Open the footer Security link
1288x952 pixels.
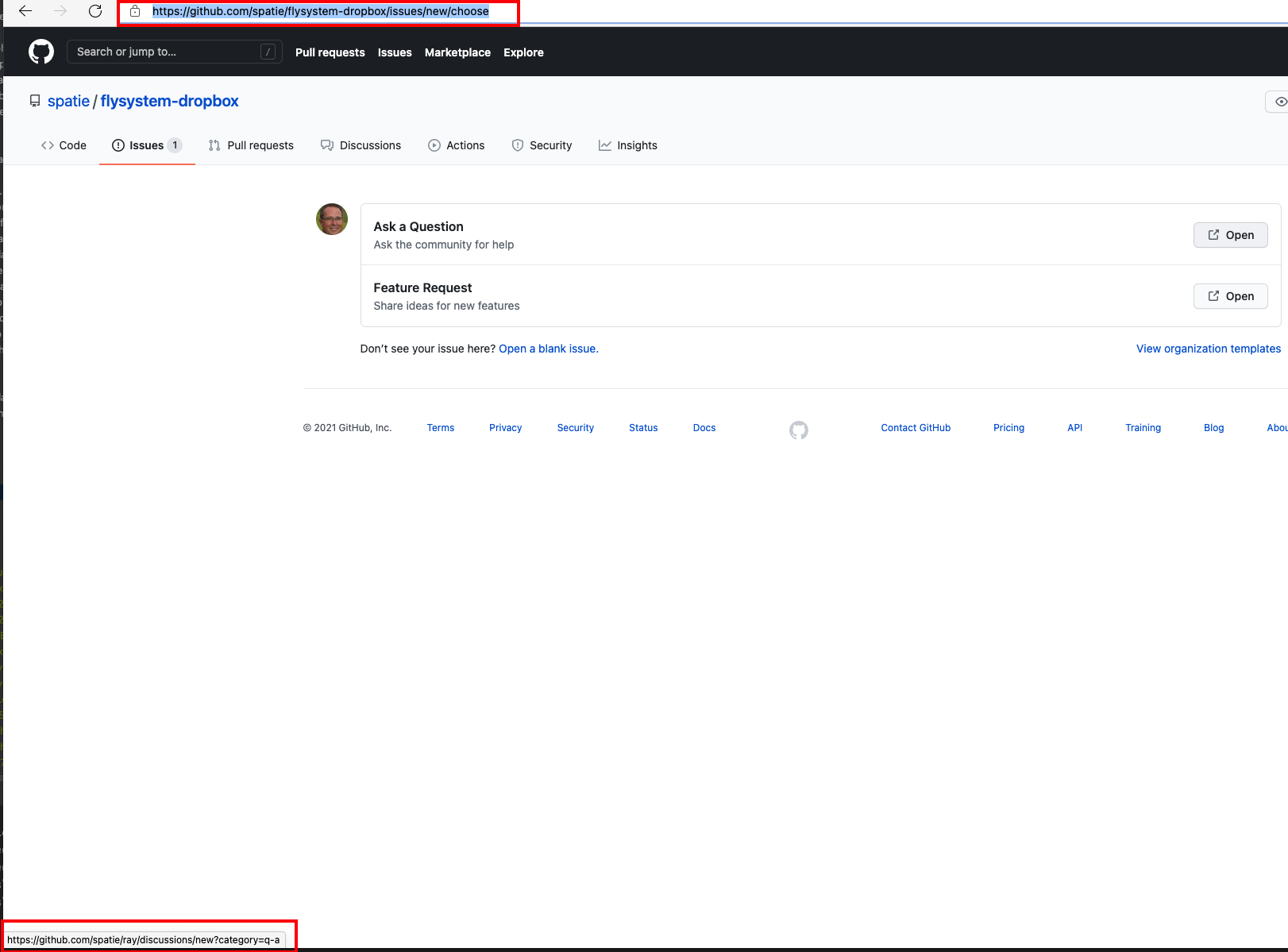[x=576, y=428]
